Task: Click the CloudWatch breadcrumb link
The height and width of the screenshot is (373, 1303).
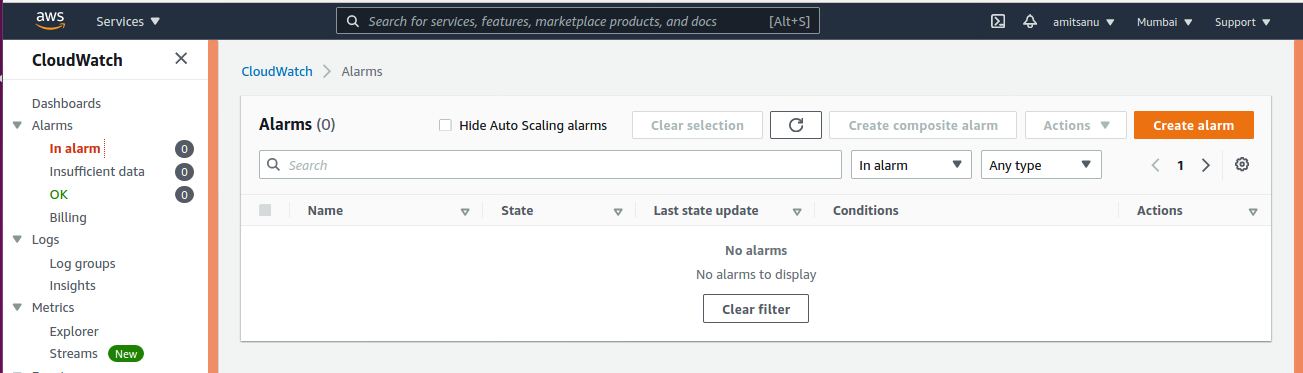Action: click(x=277, y=71)
